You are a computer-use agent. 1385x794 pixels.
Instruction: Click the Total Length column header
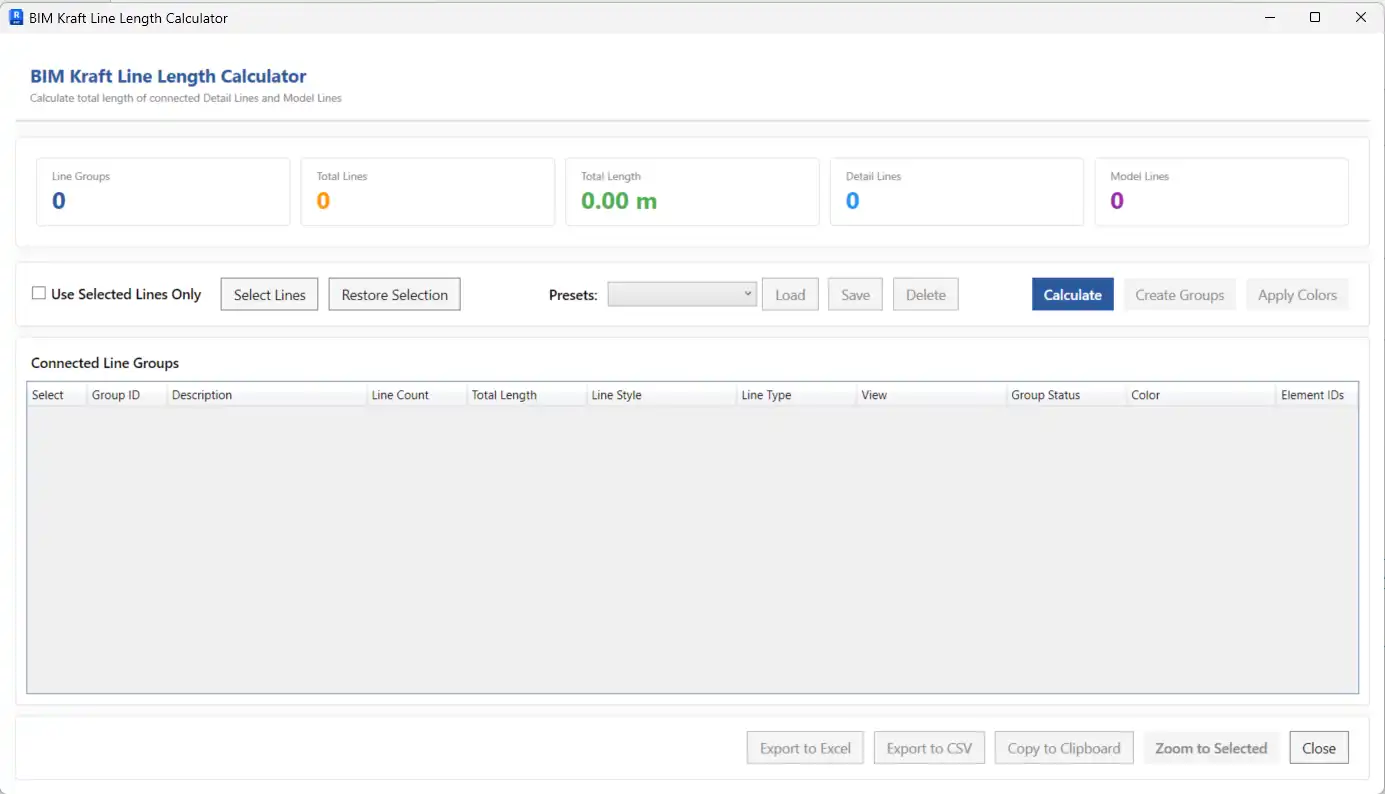coord(504,395)
